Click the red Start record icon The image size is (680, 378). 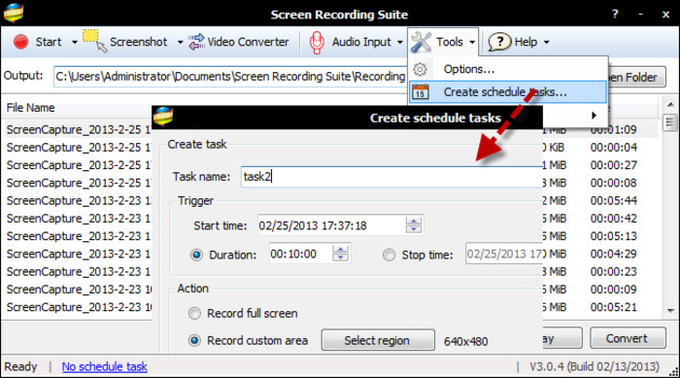(20, 42)
